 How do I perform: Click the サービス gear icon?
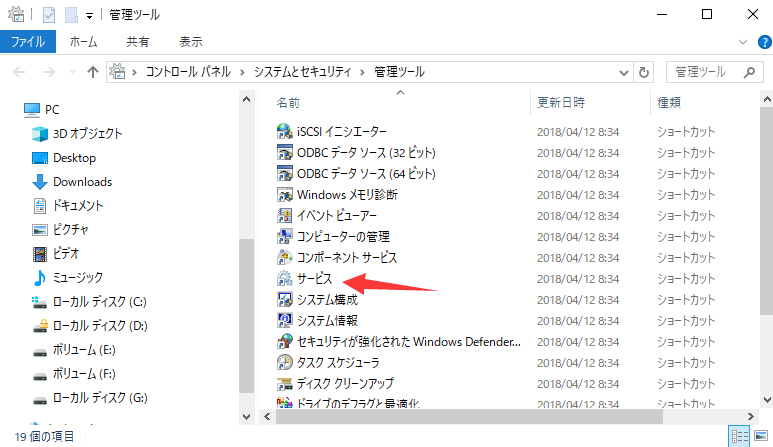[x=284, y=278]
